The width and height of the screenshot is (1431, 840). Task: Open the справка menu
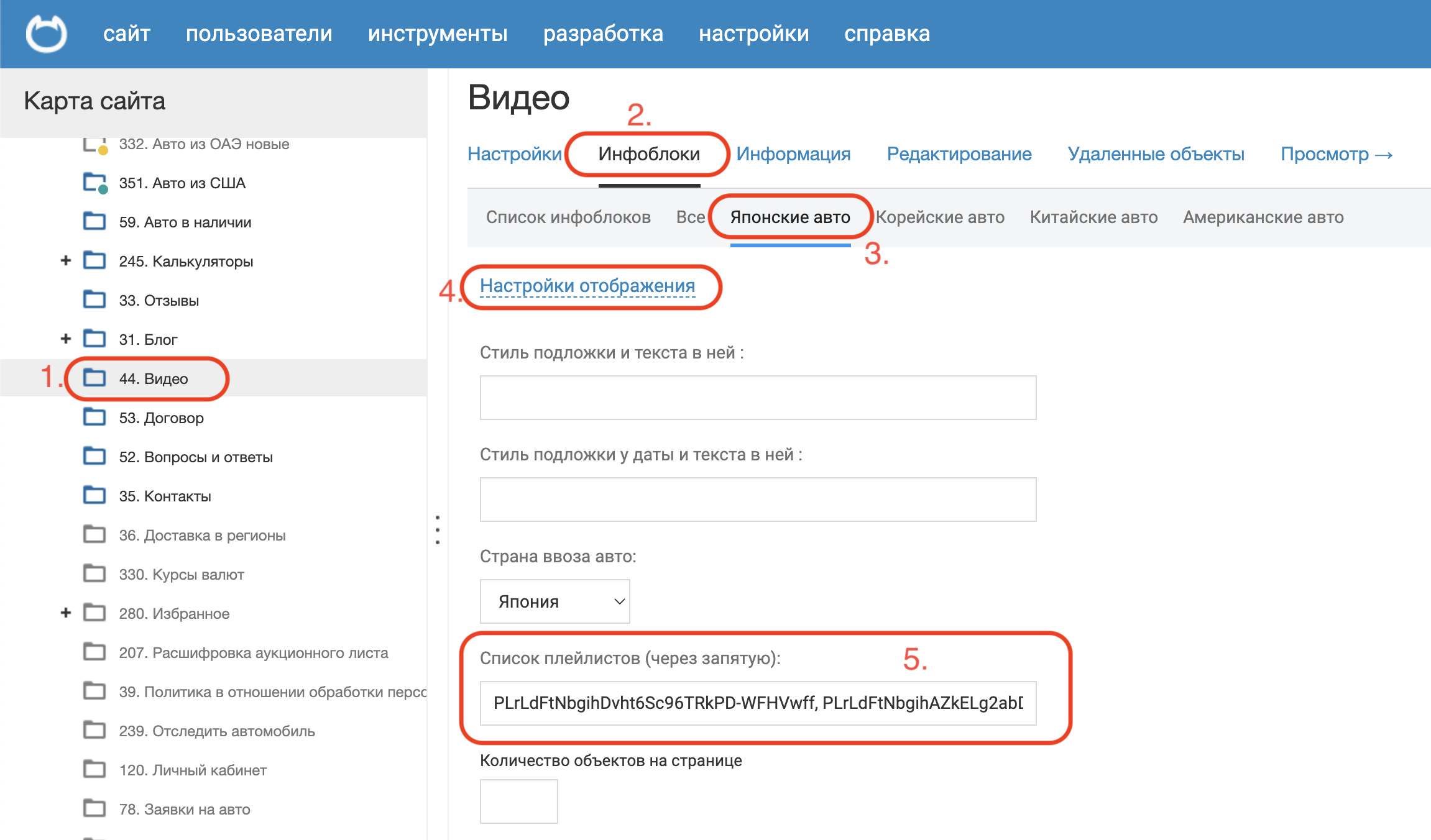[x=887, y=34]
